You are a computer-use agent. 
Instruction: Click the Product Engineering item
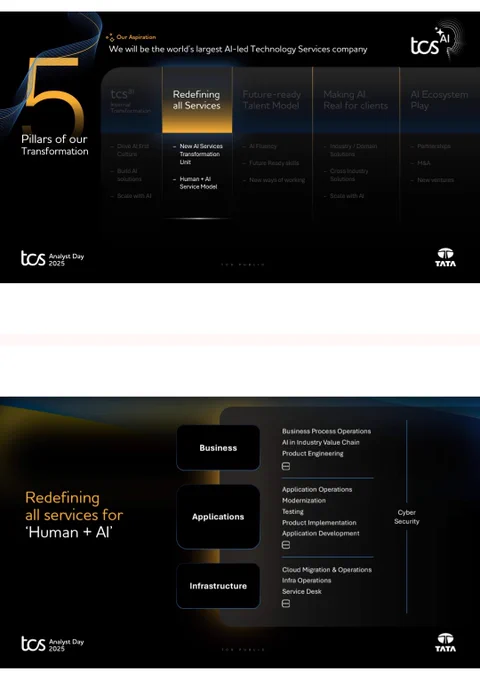(313, 453)
